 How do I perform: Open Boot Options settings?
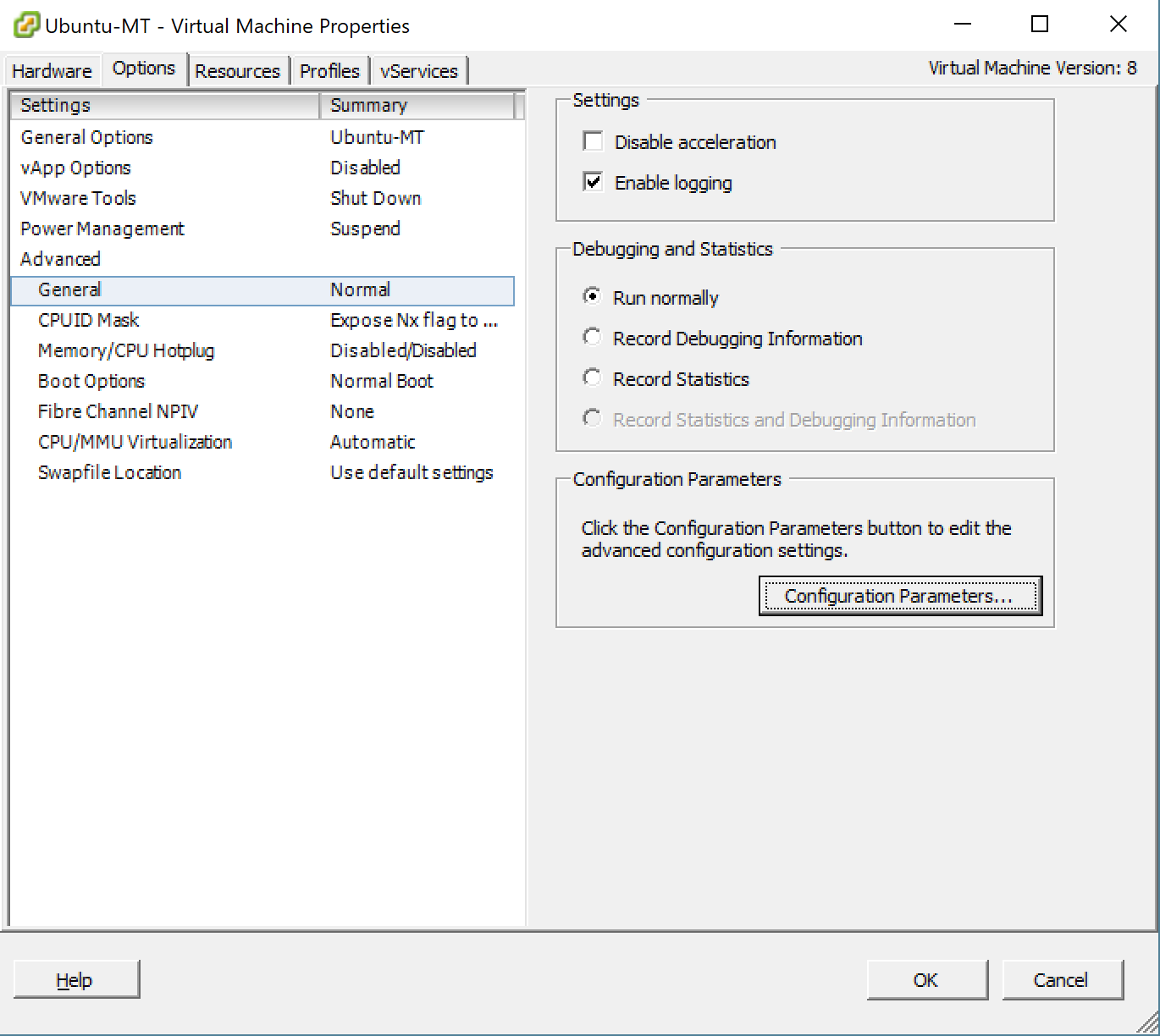tap(91, 381)
